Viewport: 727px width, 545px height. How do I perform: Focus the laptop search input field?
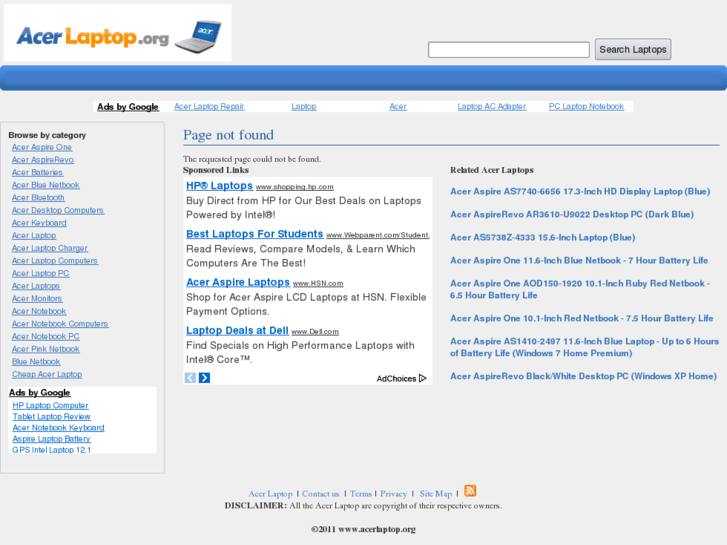point(509,50)
